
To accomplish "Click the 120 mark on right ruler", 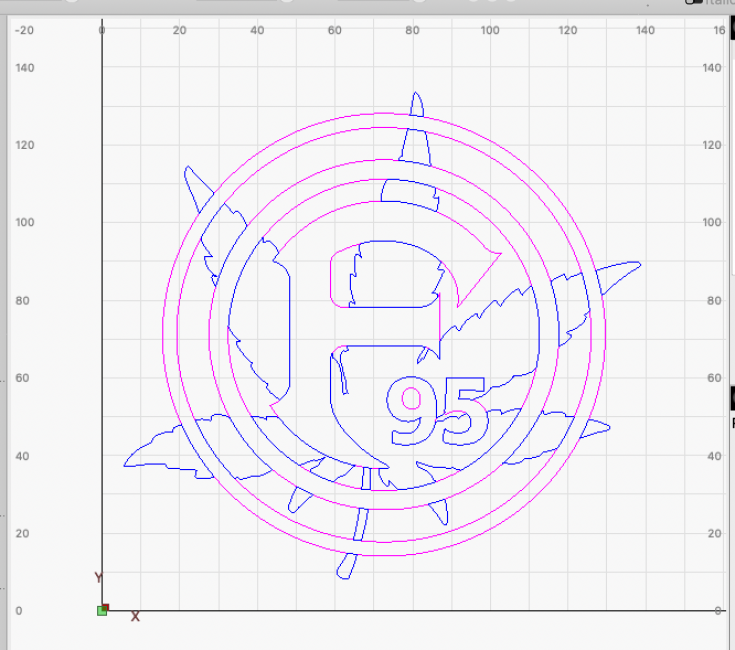I will 712,145.
